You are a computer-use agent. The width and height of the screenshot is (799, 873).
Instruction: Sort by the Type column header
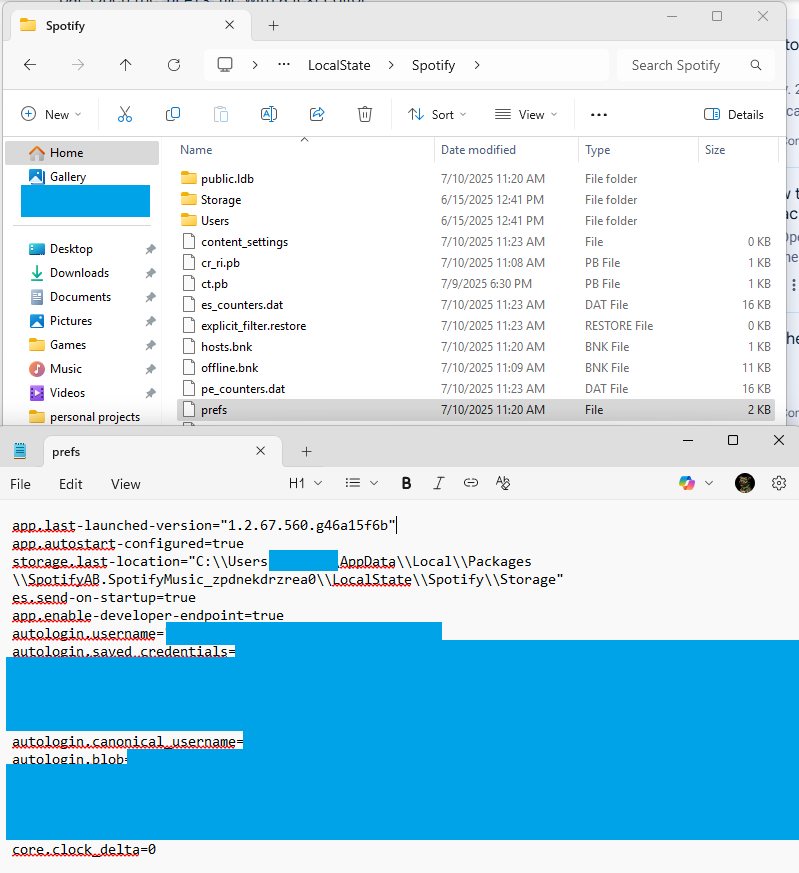[639, 150]
